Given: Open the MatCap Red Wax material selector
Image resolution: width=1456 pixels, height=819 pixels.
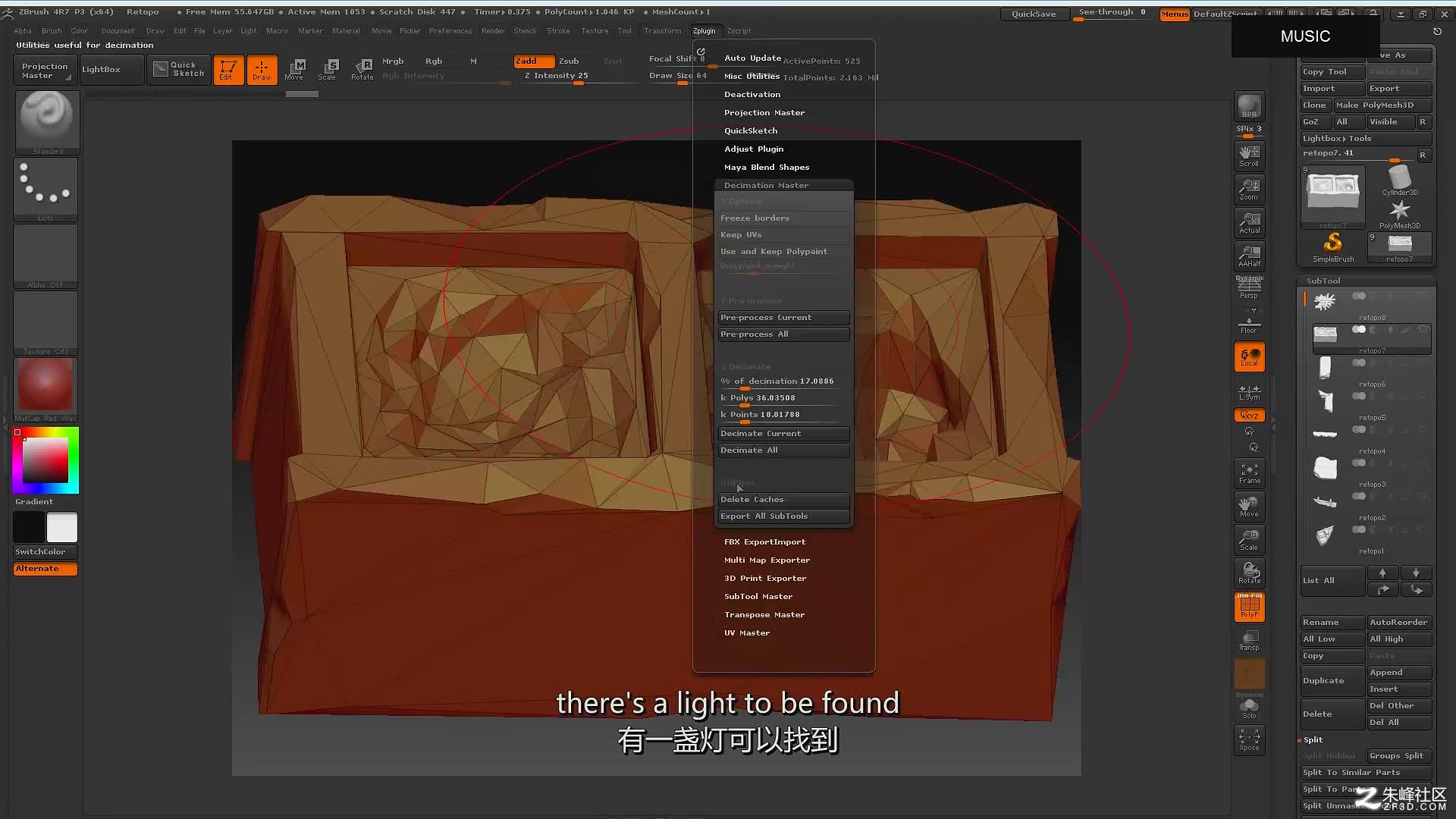Looking at the screenshot, I should click(45, 389).
